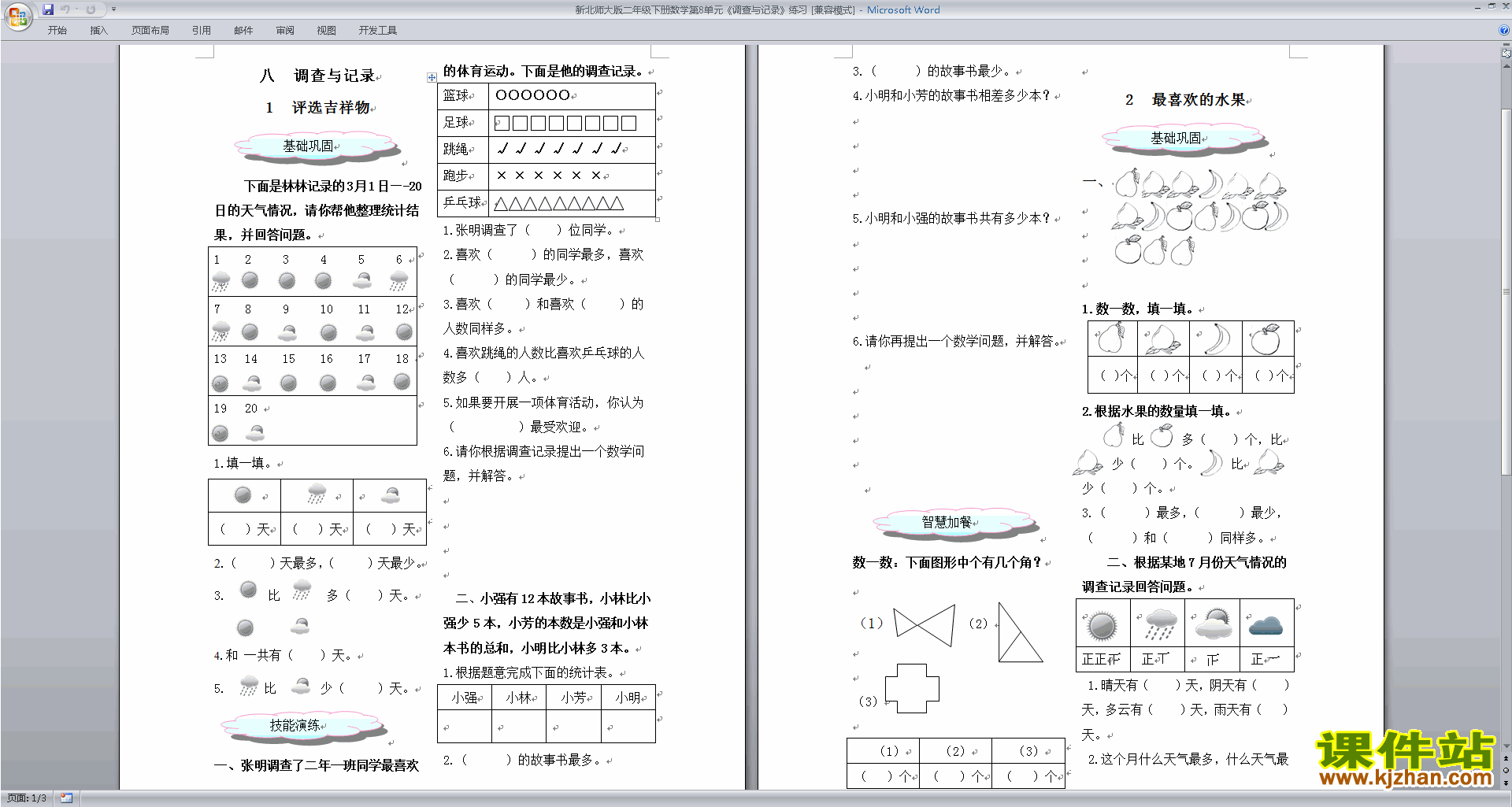1512x807 pixels.
Task: Click the 篮球 table cell
Action: (463, 96)
